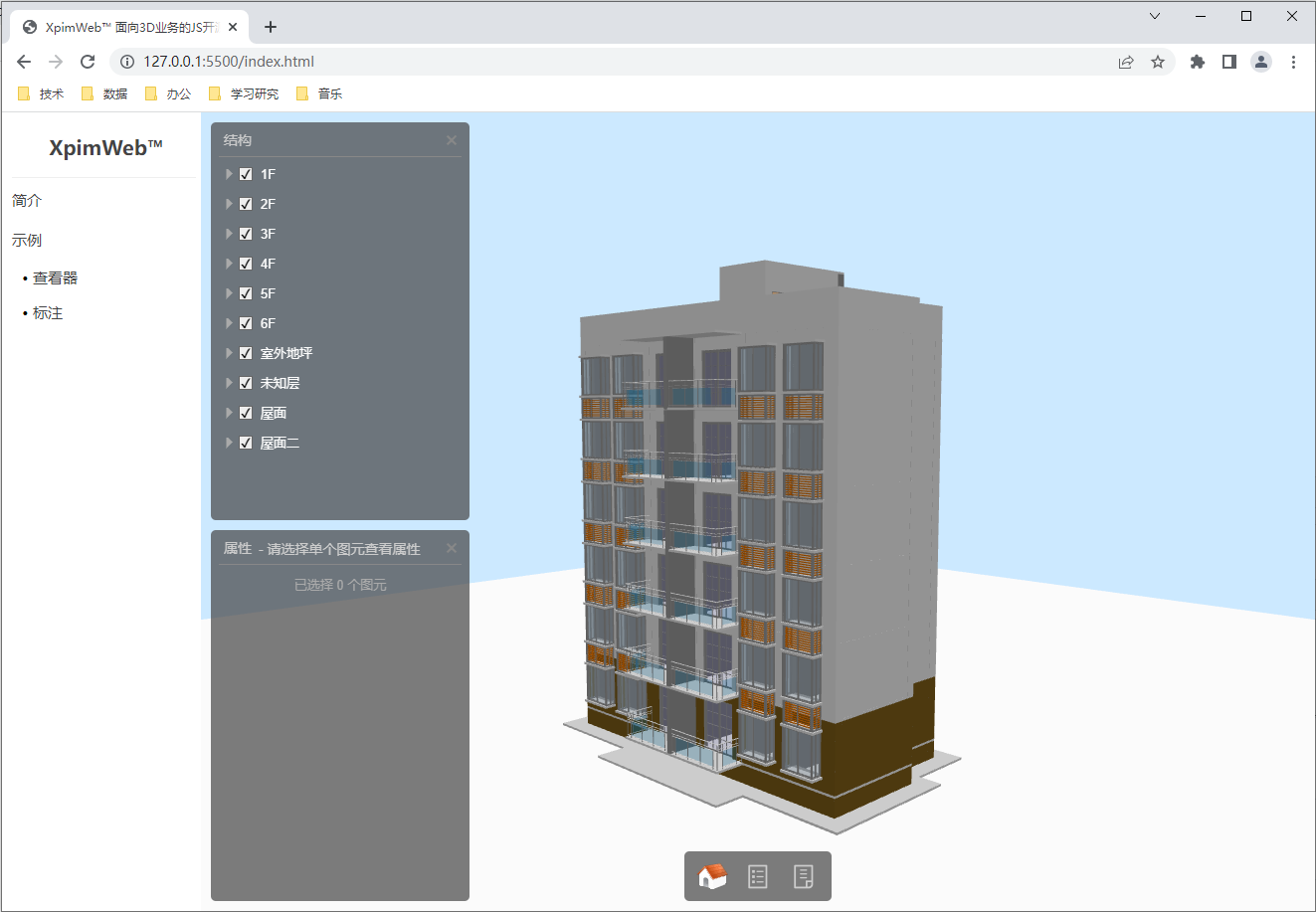Expand the 屋面二 tree entry
1316x912 pixels.
pos(229,442)
